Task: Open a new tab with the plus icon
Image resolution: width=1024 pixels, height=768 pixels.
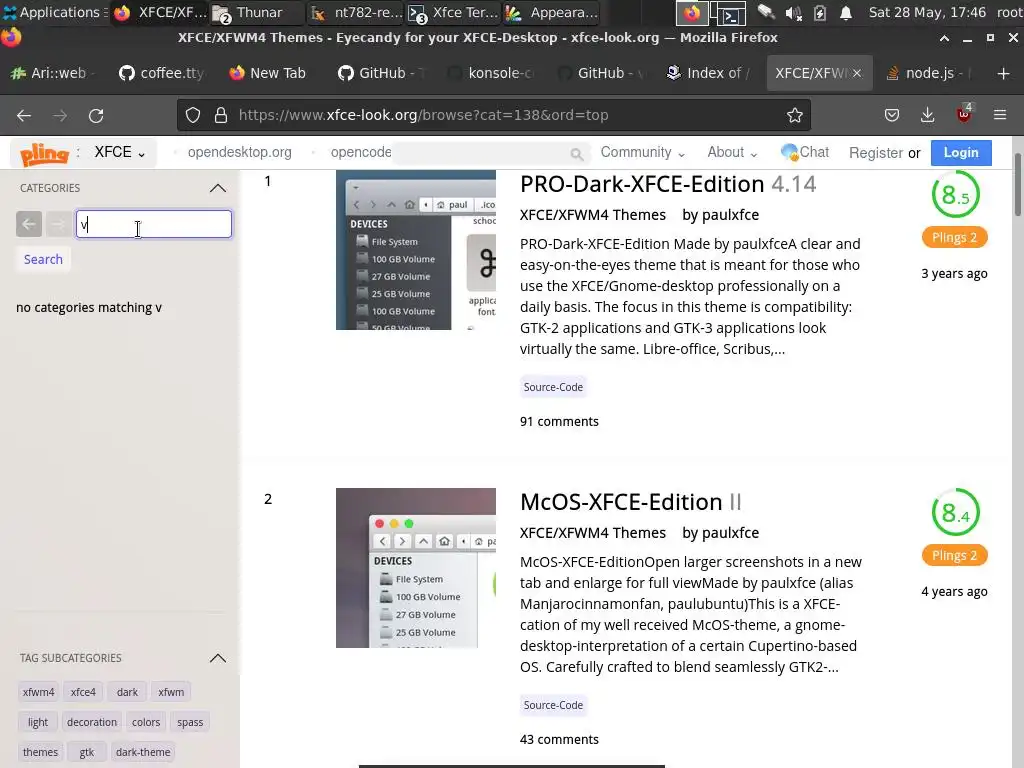Action: [x=1004, y=74]
